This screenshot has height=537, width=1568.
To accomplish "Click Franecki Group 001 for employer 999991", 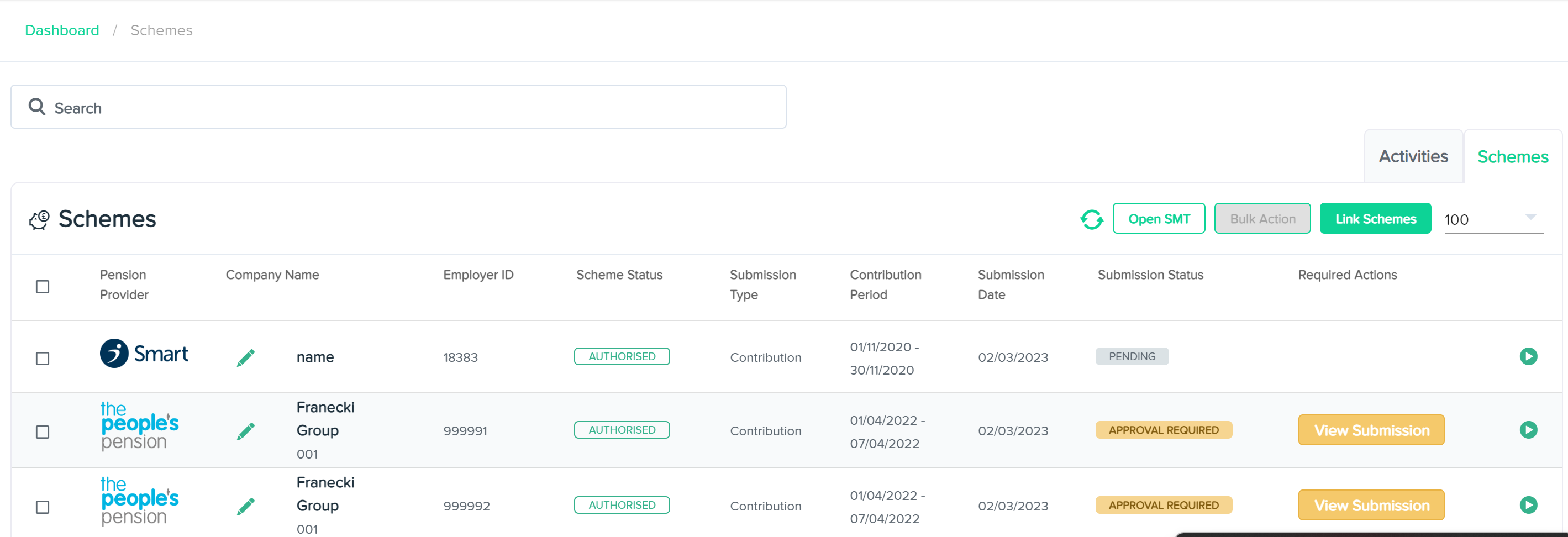I will click(x=325, y=430).
